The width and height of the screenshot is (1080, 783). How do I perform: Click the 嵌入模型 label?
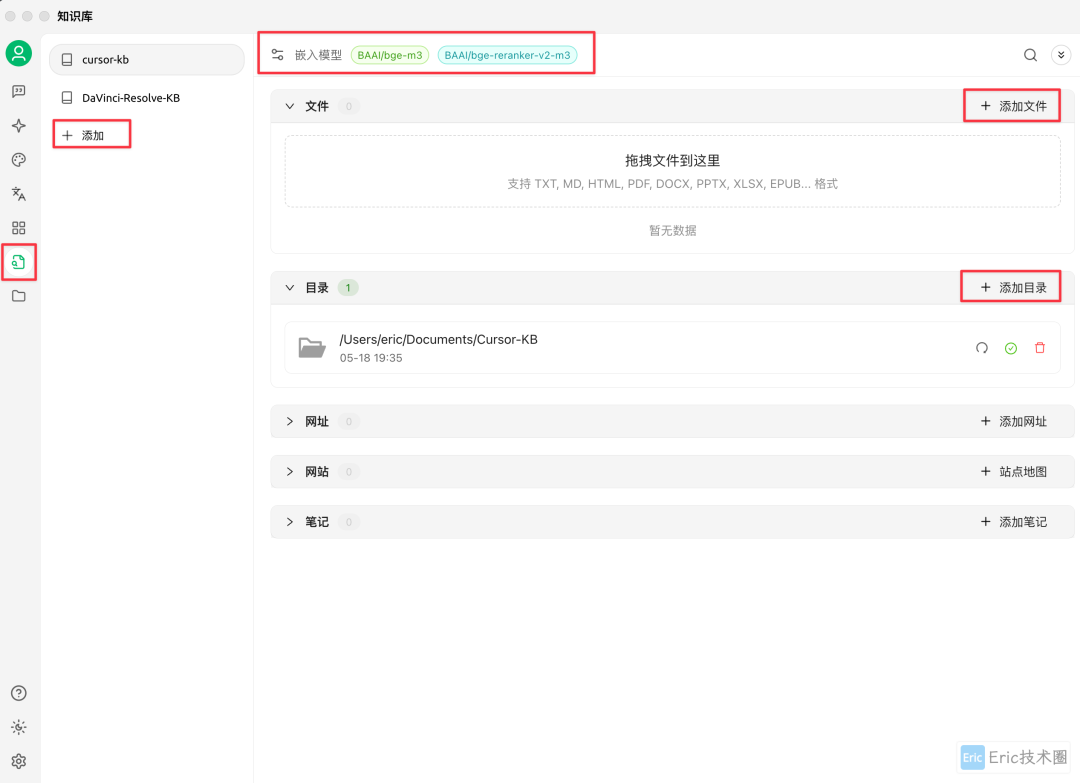tap(318, 55)
